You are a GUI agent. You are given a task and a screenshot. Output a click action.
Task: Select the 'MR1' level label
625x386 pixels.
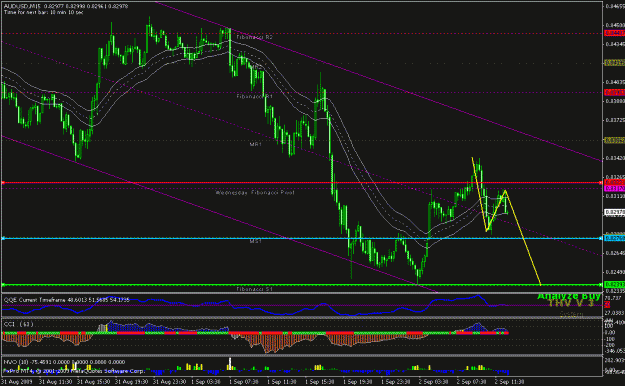(256, 144)
